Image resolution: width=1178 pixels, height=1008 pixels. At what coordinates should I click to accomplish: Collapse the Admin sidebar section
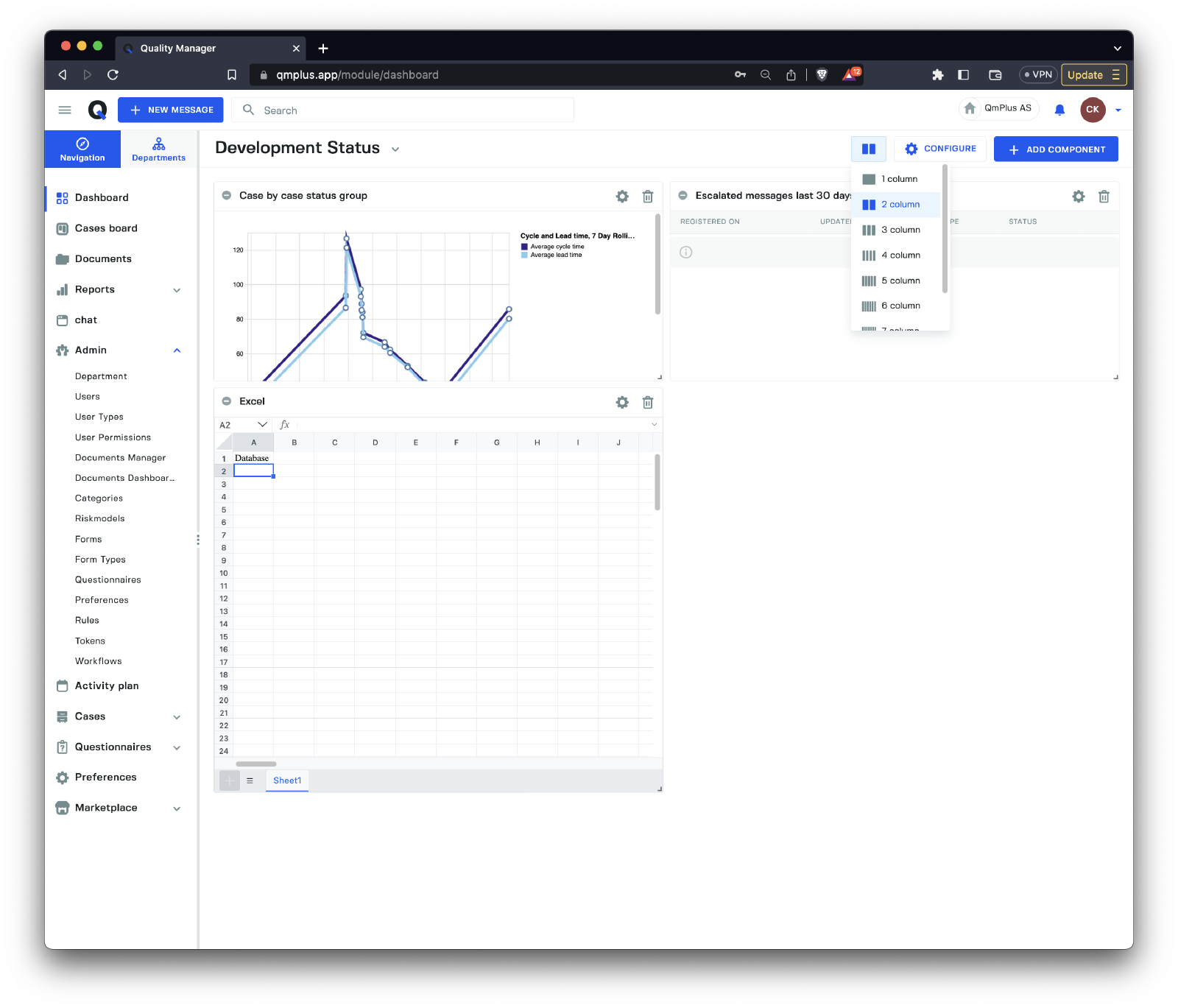point(177,350)
